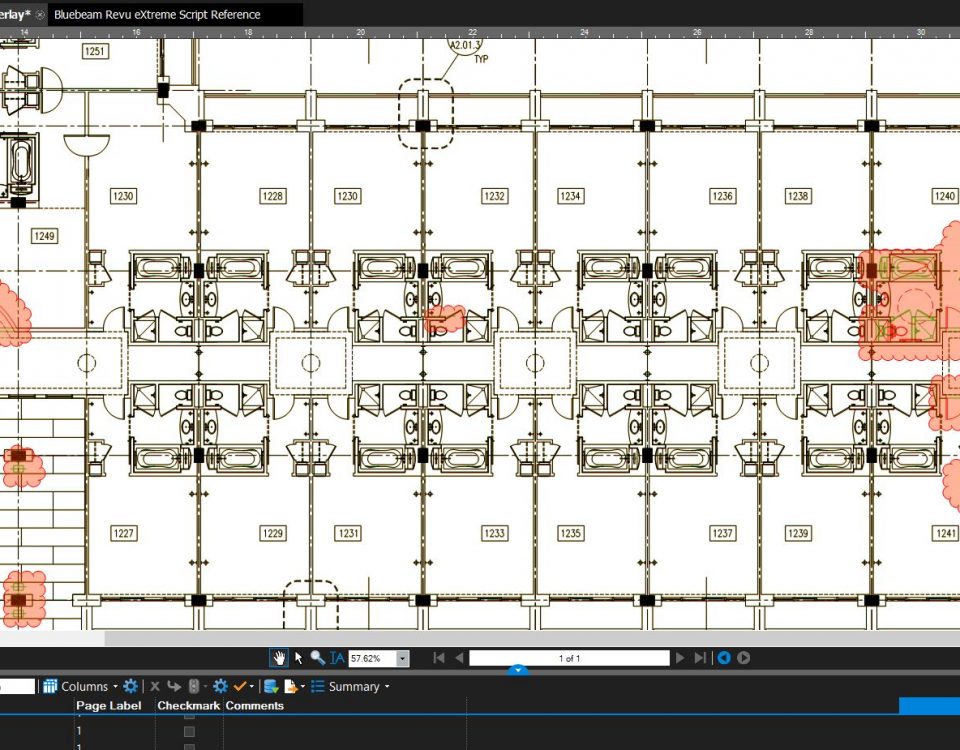Activate the Zoom magnifier tool
Image resolution: width=960 pixels, height=750 pixels.
[317, 658]
